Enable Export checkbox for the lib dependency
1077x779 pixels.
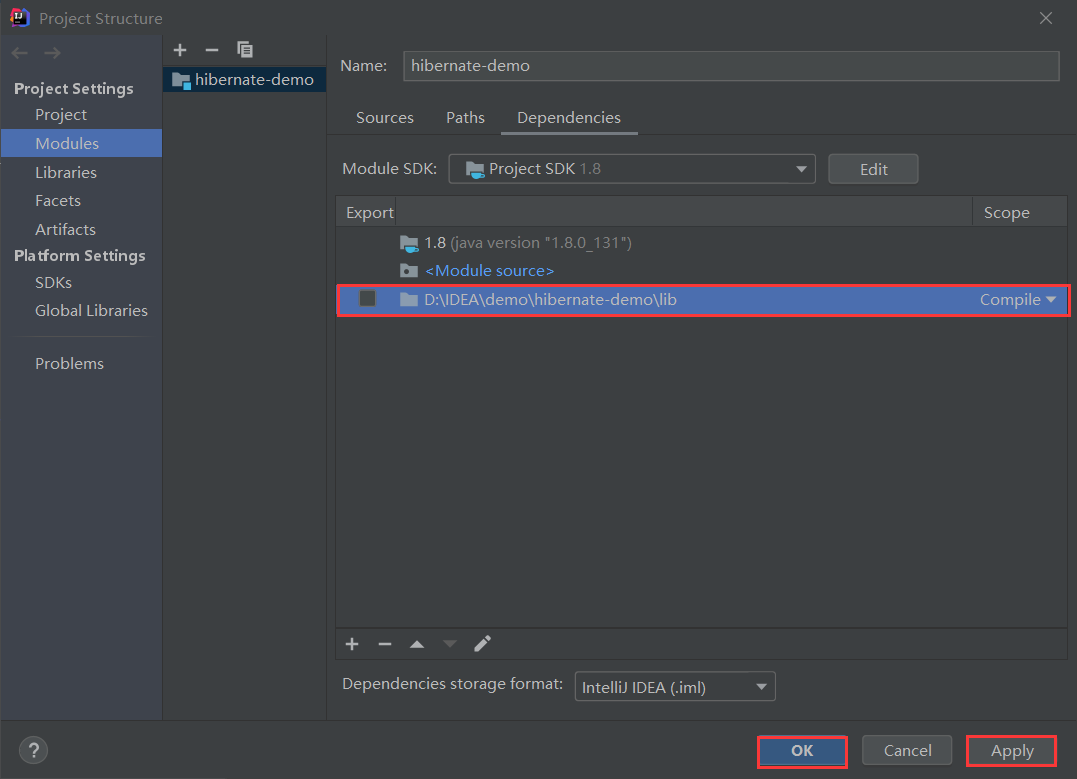pos(367,298)
